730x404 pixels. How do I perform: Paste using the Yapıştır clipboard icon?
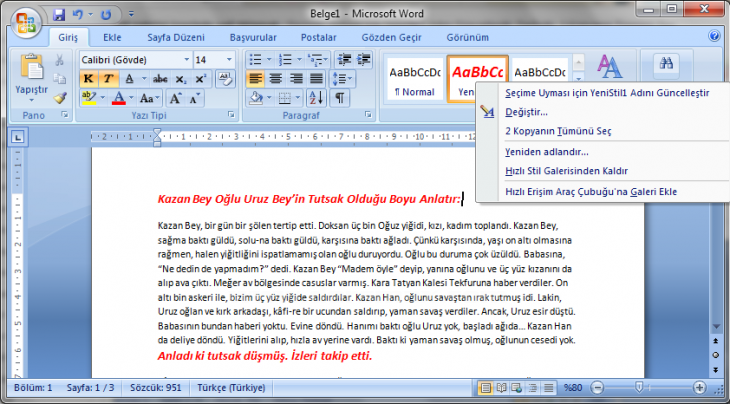click(x=32, y=67)
